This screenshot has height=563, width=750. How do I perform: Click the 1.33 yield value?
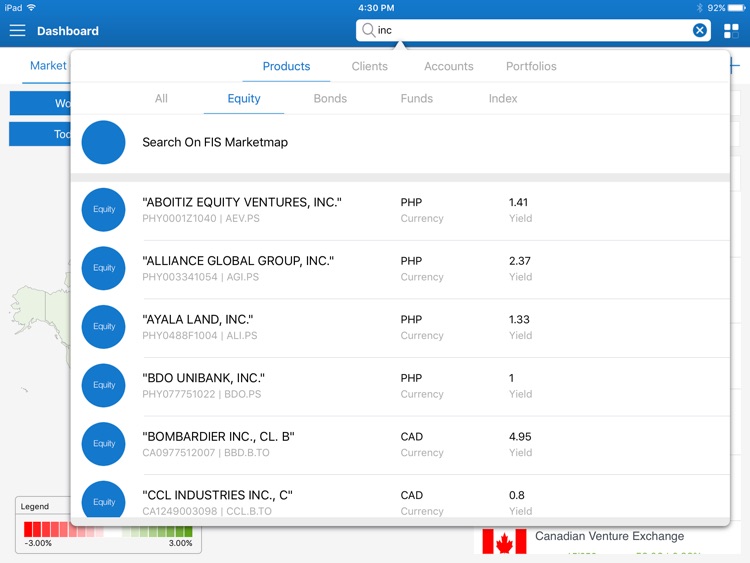pyautogui.click(x=519, y=320)
